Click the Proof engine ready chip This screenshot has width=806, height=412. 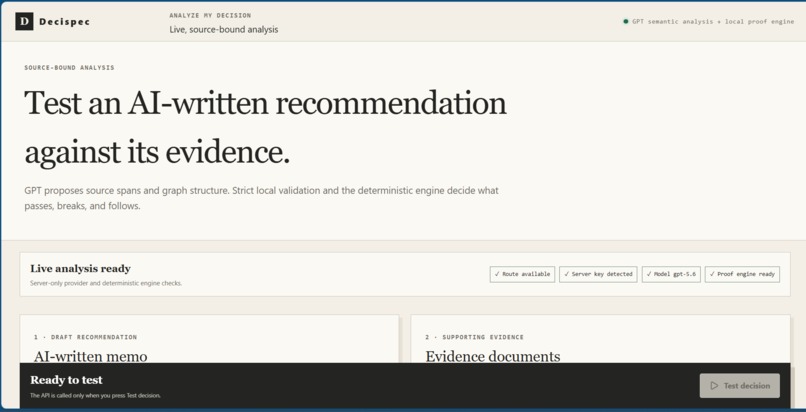coord(742,274)
